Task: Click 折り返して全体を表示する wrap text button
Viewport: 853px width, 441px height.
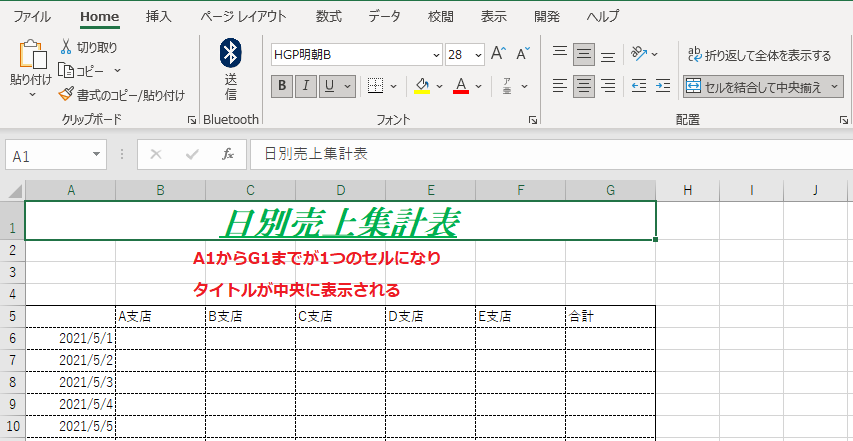Action: tap(760, 55)
